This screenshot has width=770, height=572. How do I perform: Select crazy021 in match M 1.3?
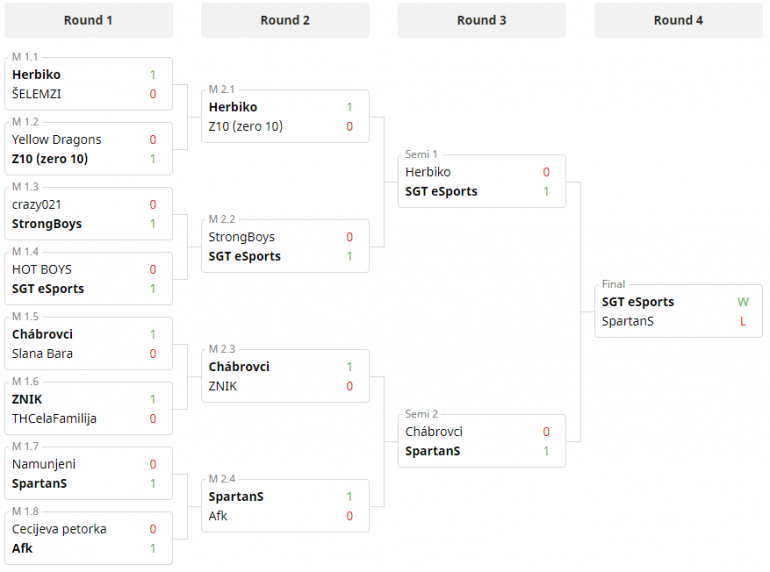37,205
